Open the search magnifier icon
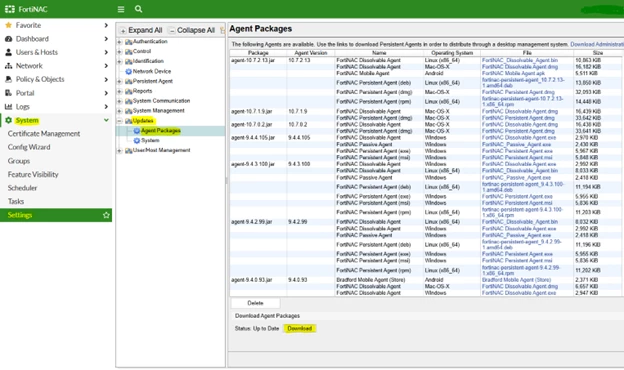624x370 pixels. point(138,9)
